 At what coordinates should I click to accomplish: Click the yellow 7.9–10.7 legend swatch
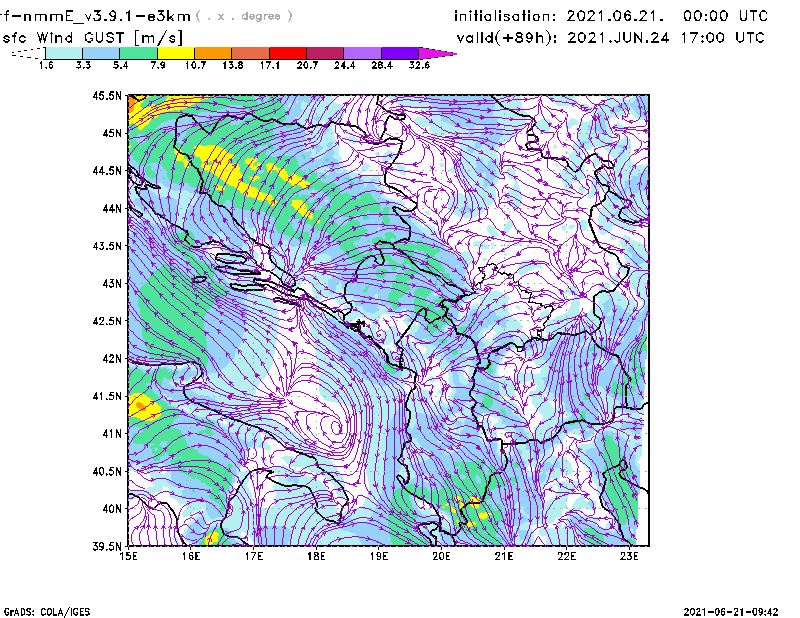point(176,53)
